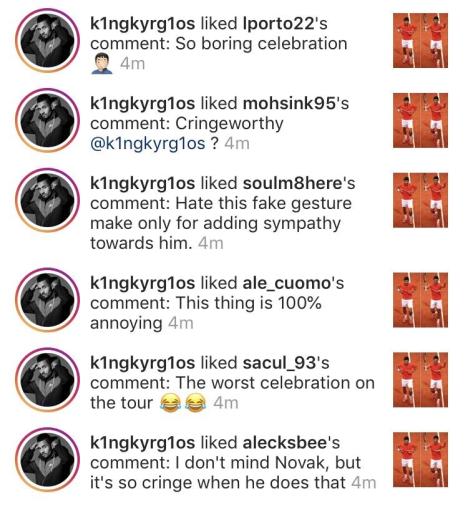Open soulm8here's profile username link
This screenshot has width=468, height=509.
click(x=293, y=183)
